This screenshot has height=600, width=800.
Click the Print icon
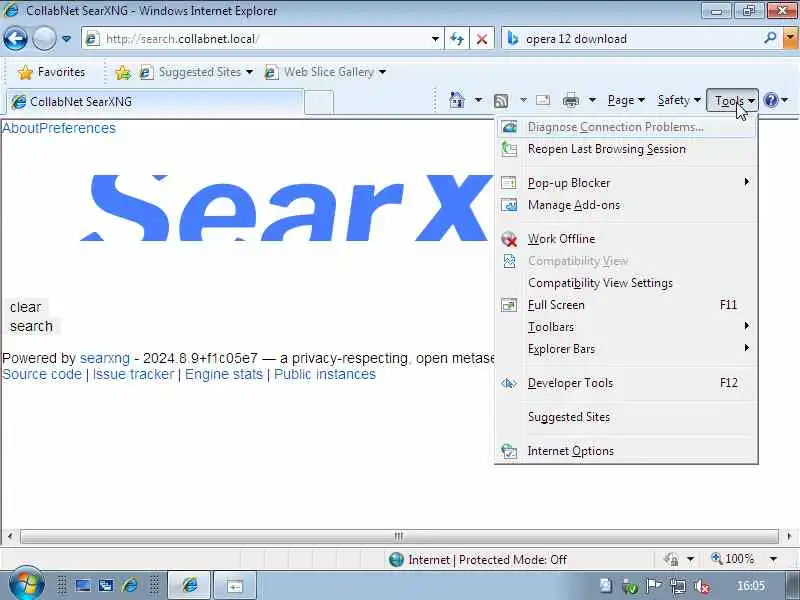(570, 101)
